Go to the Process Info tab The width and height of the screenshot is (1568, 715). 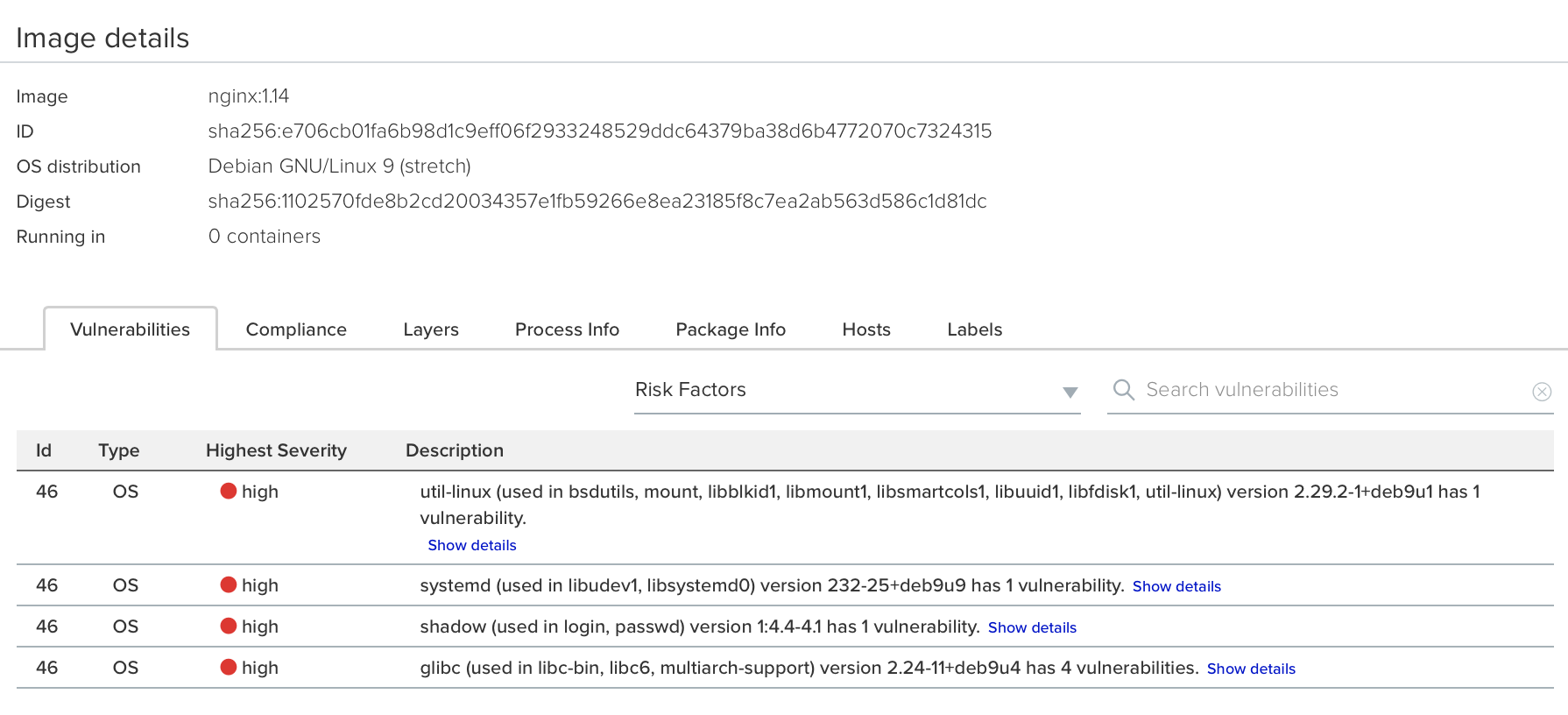pos(567,329)
